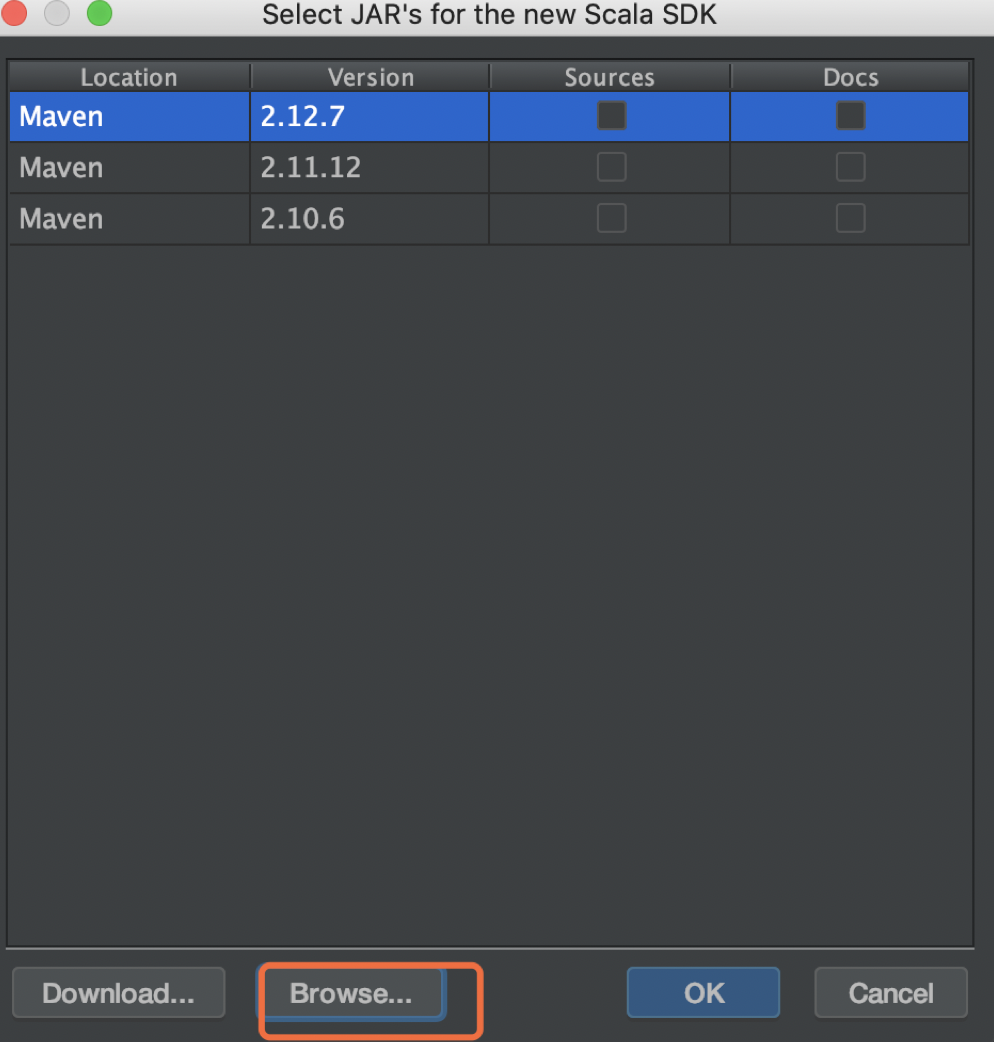Enable Sources for Scala 2.10.6
The image size is (994, 1042).
(610, 219)
